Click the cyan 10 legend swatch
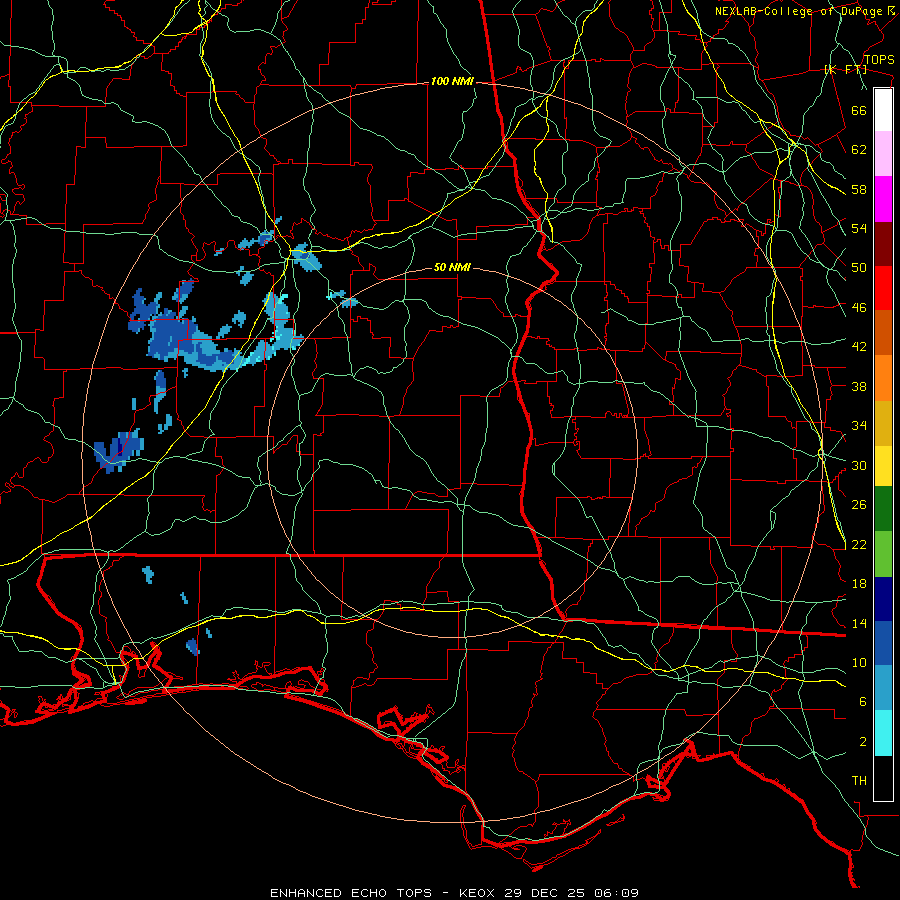 [883, 733]
